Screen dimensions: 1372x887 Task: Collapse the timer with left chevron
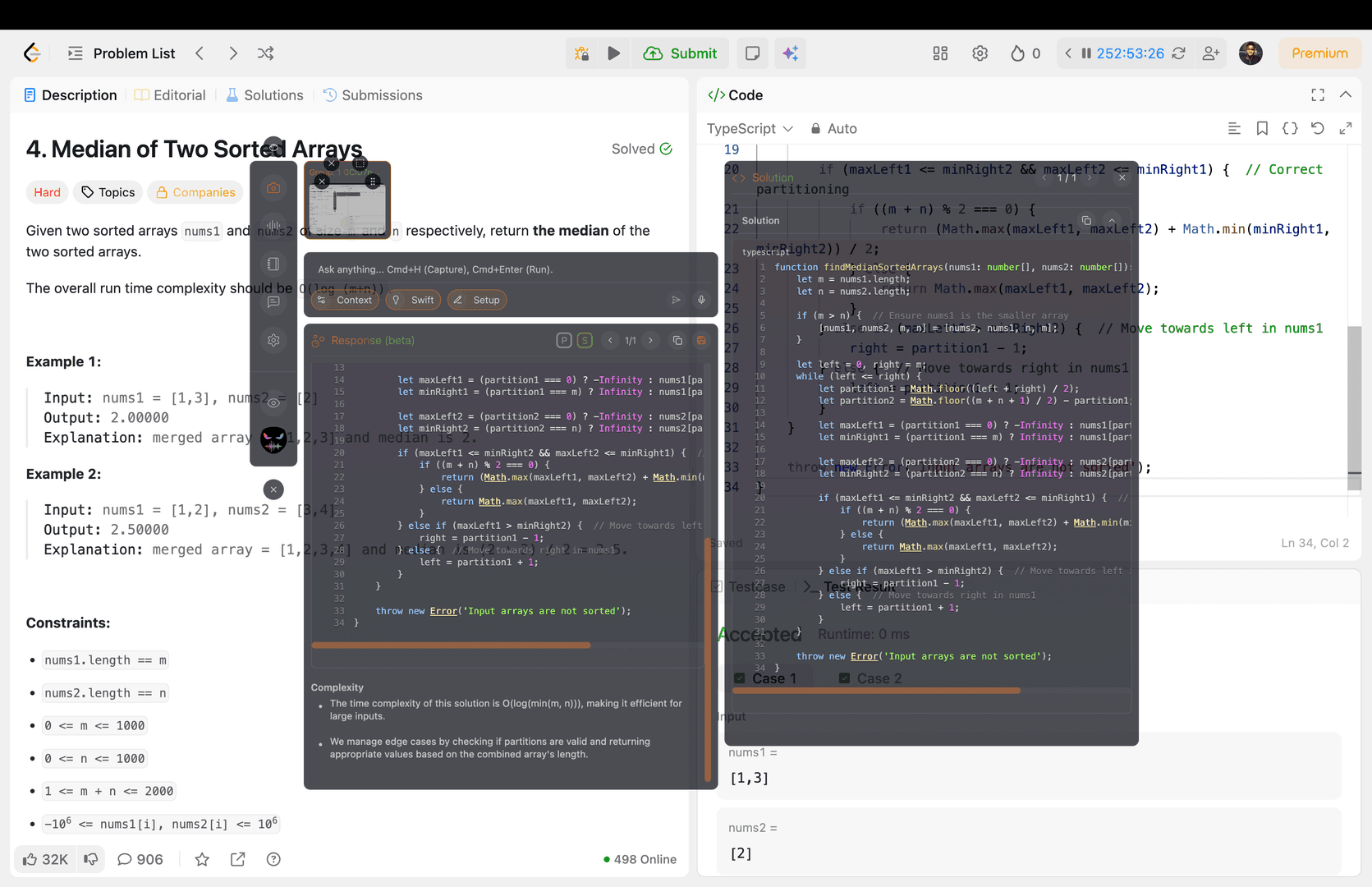1068,53
